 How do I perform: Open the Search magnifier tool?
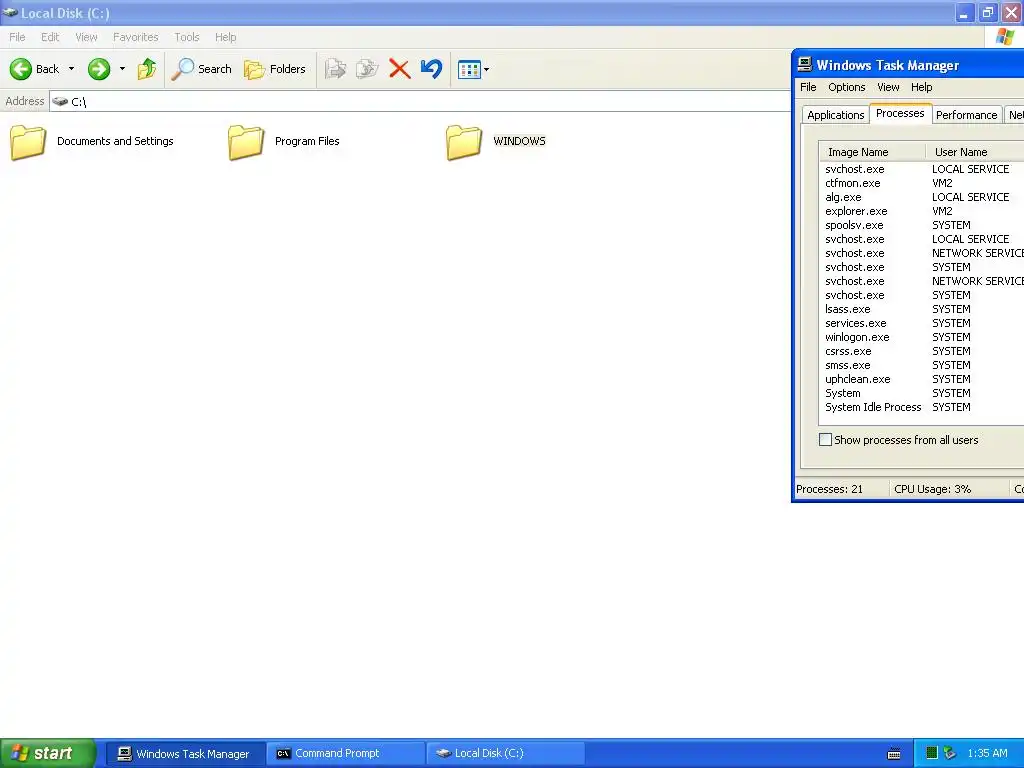(201, 69)
